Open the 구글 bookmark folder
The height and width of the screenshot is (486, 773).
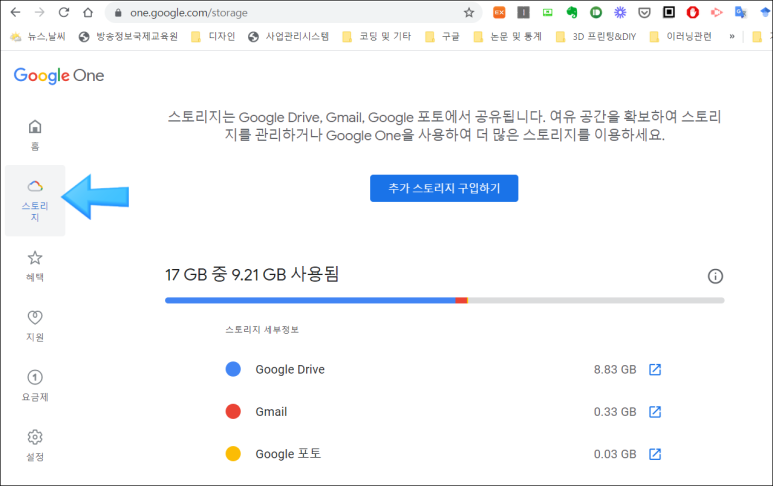click(x=443, y=36)
